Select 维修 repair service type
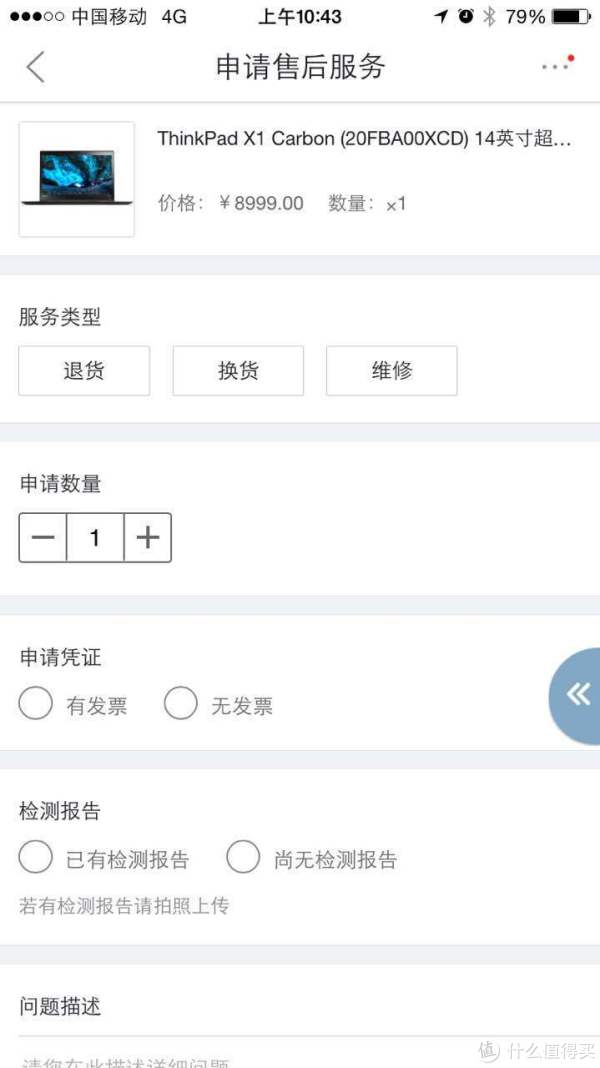Viewport: 600px width, 1068px height. pos(392,371)
